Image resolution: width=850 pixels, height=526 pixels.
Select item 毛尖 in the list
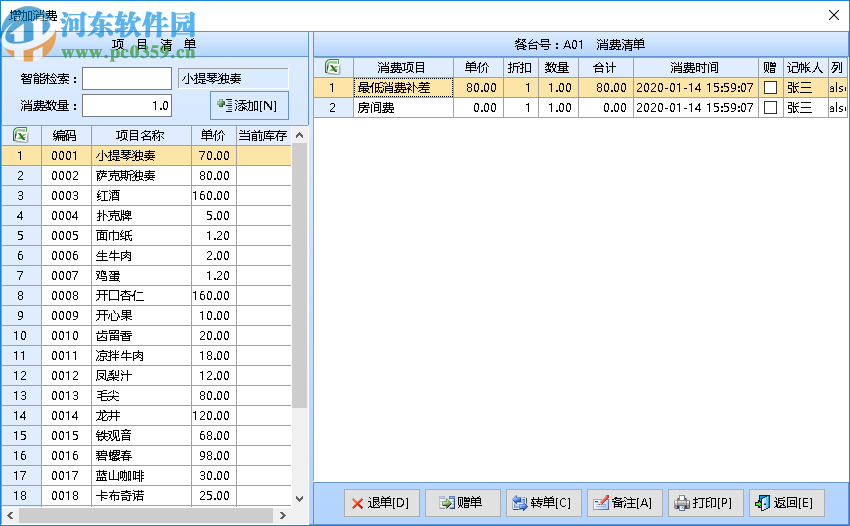141,396
